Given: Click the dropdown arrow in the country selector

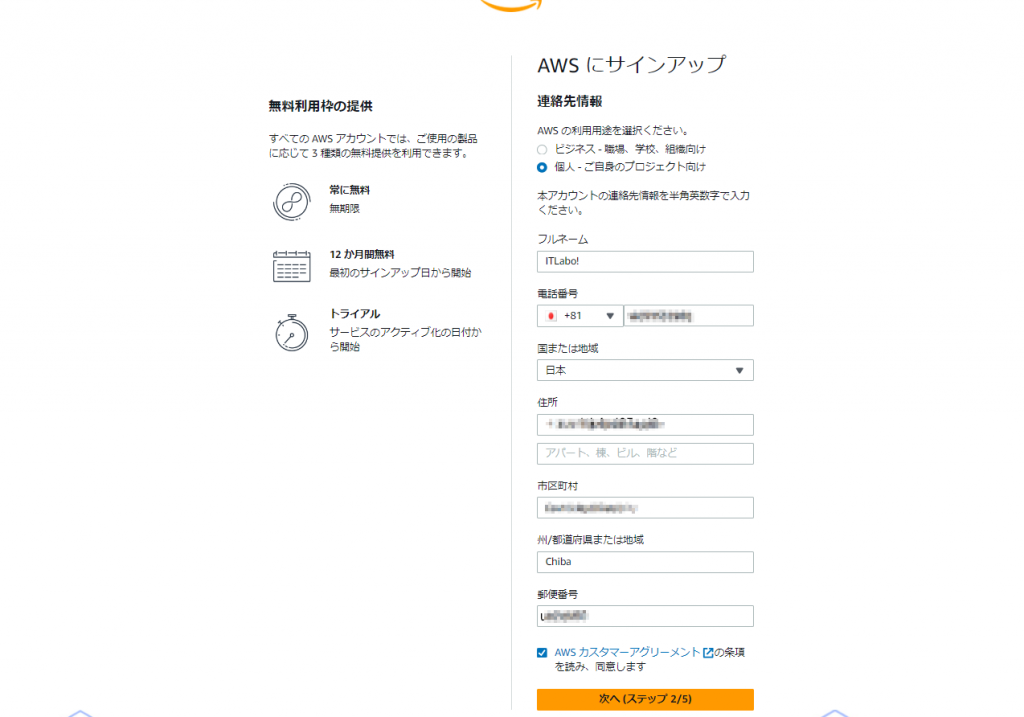Looking at the screenshot, I should coord(739,370).
